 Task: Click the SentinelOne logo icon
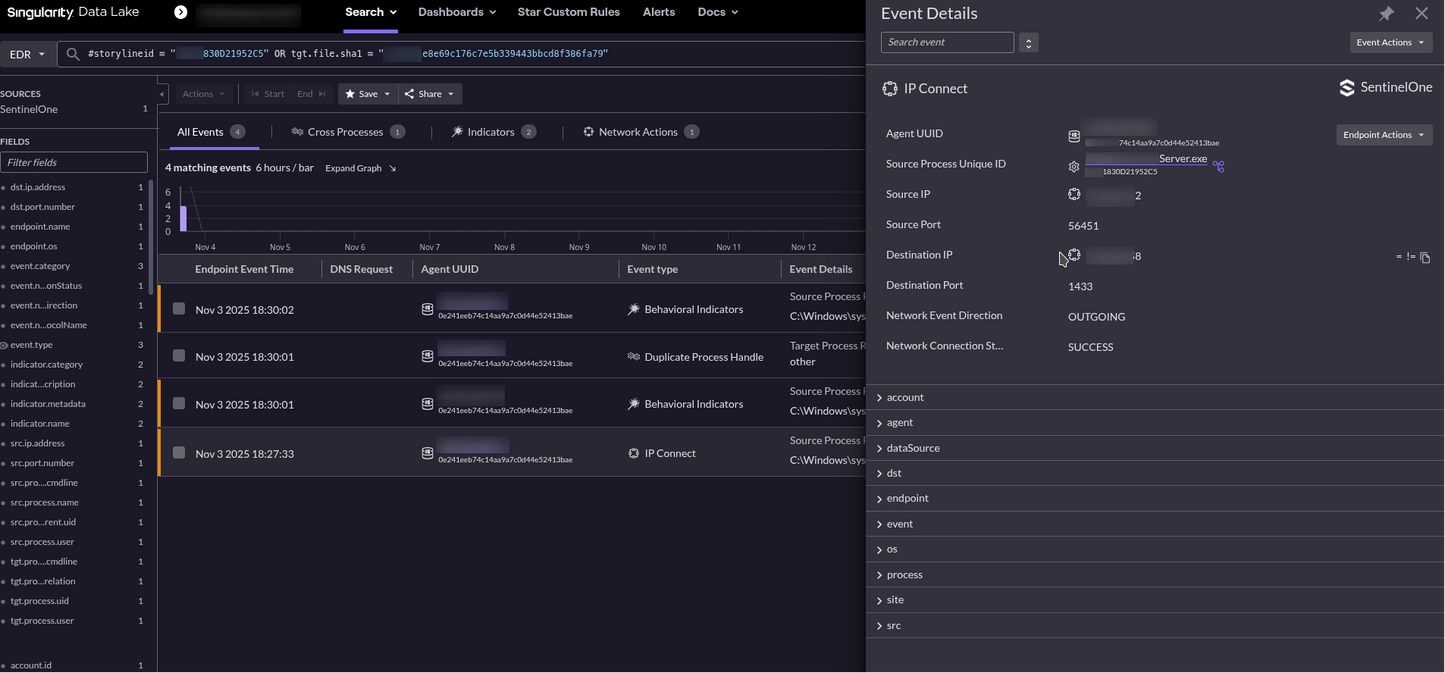1347,87
